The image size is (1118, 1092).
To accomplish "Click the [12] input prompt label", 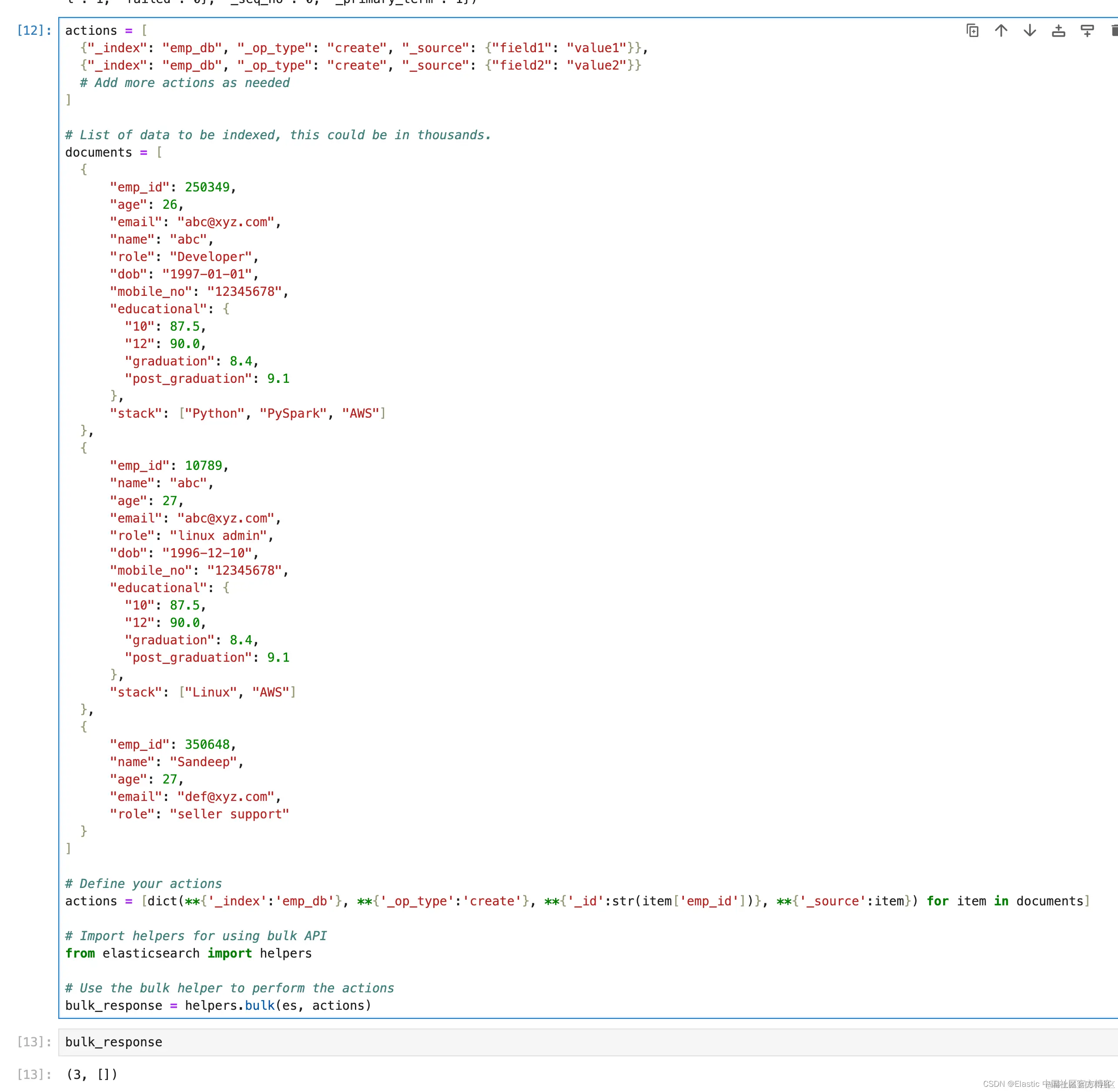I will tap(34, 30).
